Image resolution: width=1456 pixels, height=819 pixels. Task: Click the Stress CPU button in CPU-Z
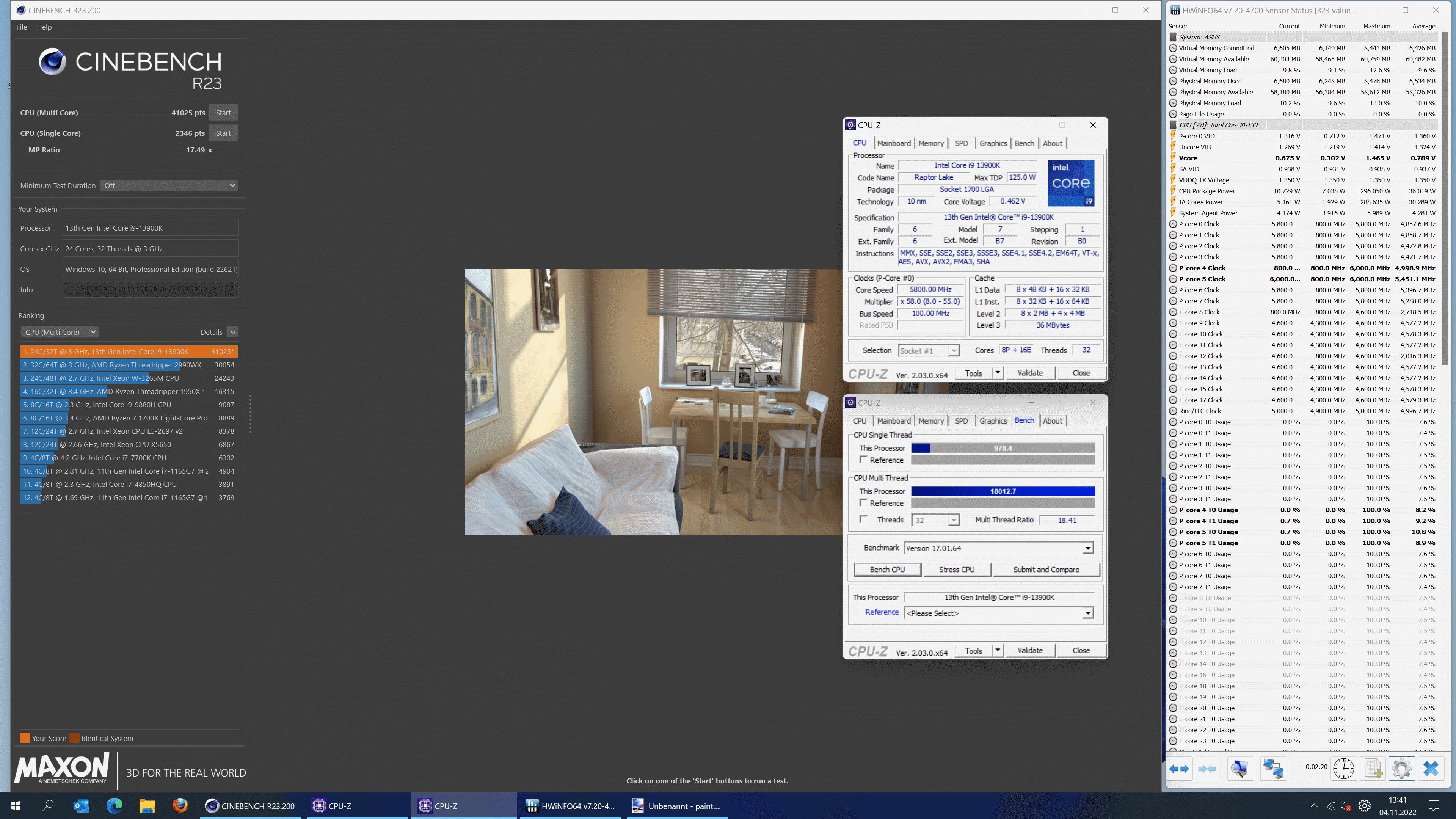(x=957, y=569)
